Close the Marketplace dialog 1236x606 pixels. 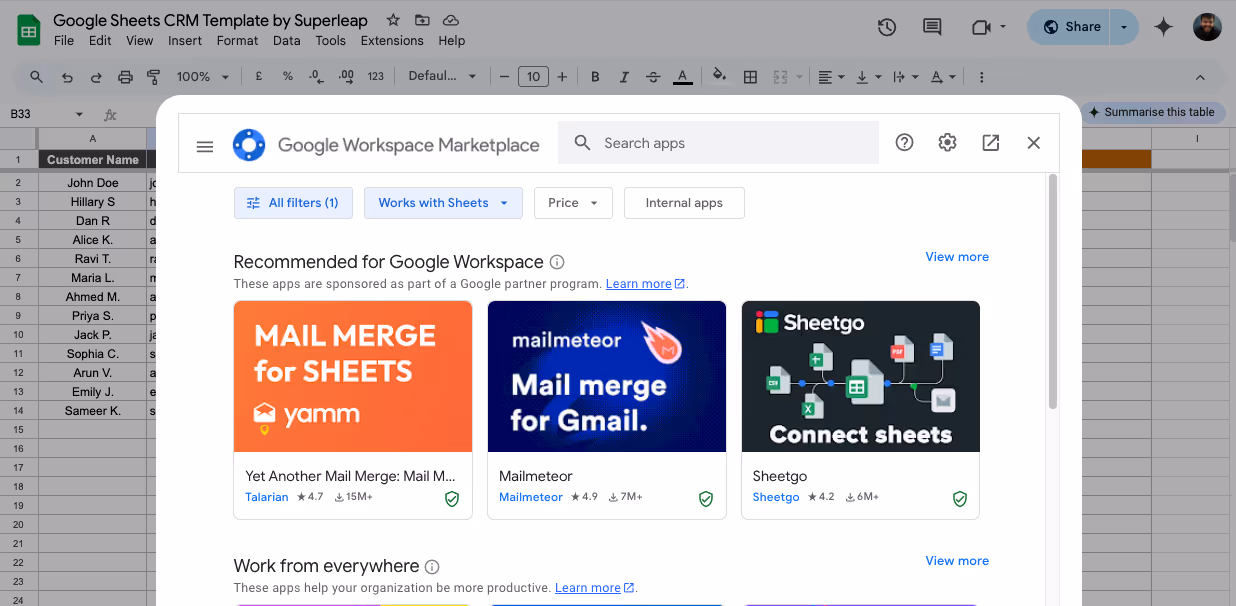1034,143
